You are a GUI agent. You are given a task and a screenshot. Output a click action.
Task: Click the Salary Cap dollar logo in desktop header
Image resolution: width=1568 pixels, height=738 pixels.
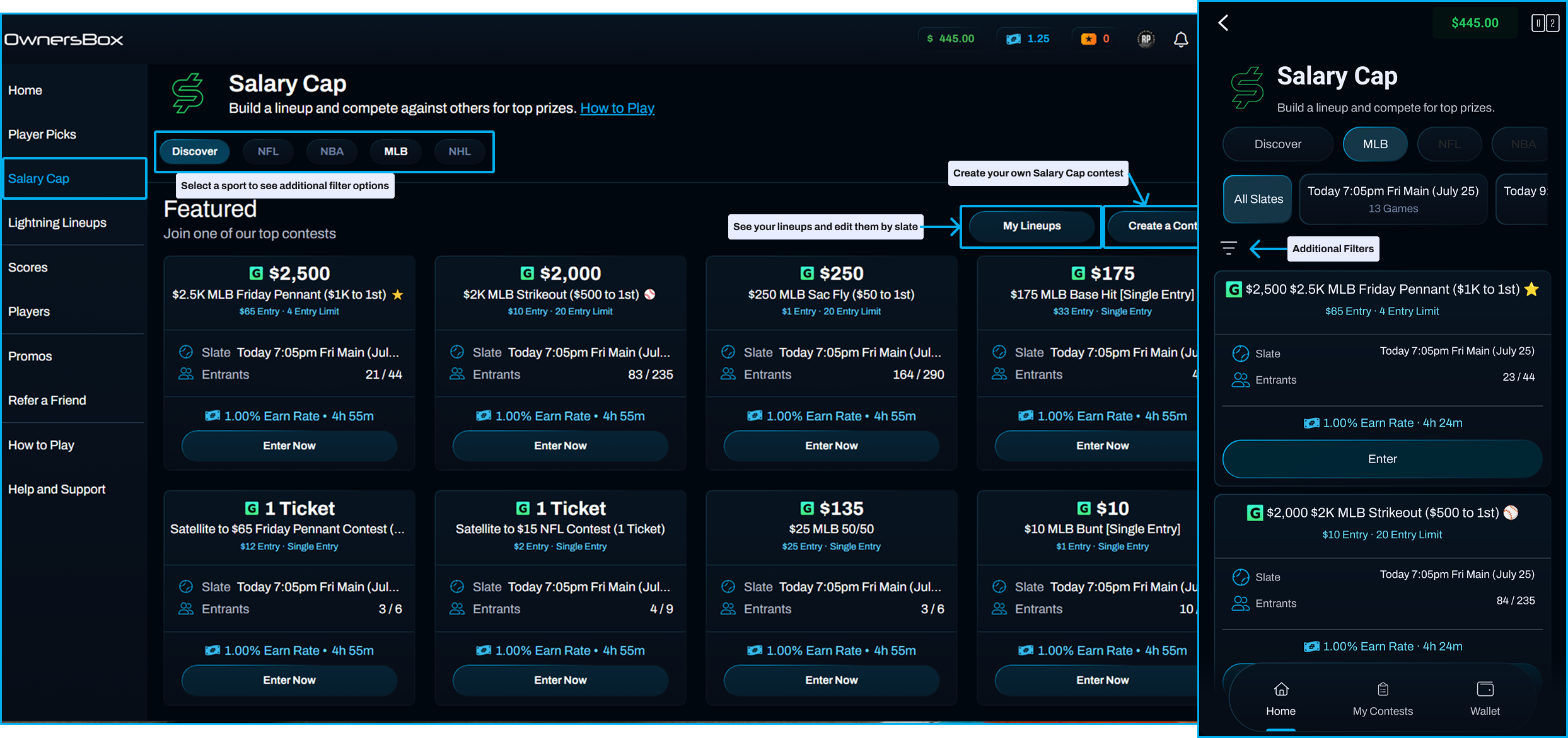click(x=188, y=93)
